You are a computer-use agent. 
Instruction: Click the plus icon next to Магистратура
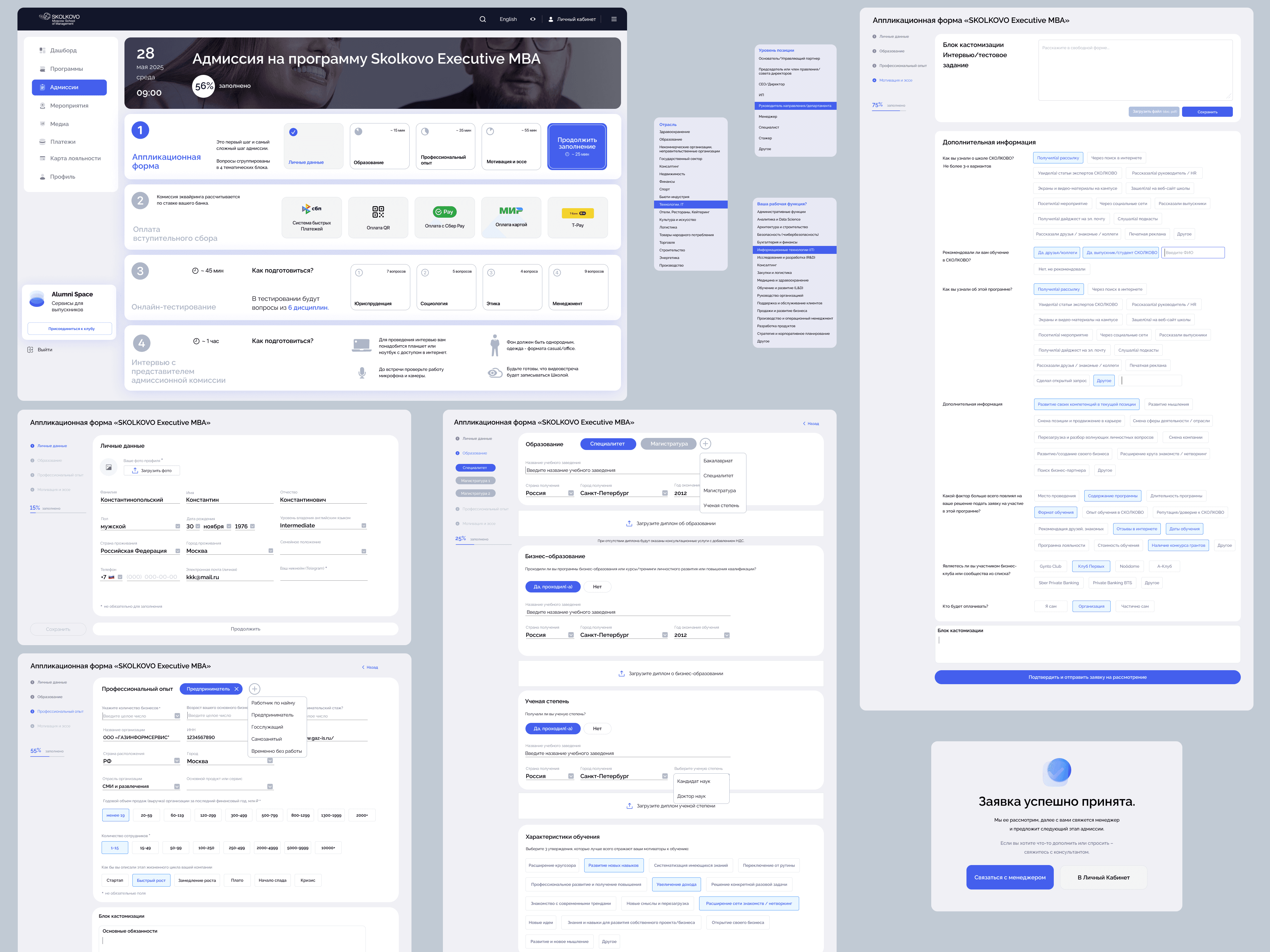tap(705, 444)
